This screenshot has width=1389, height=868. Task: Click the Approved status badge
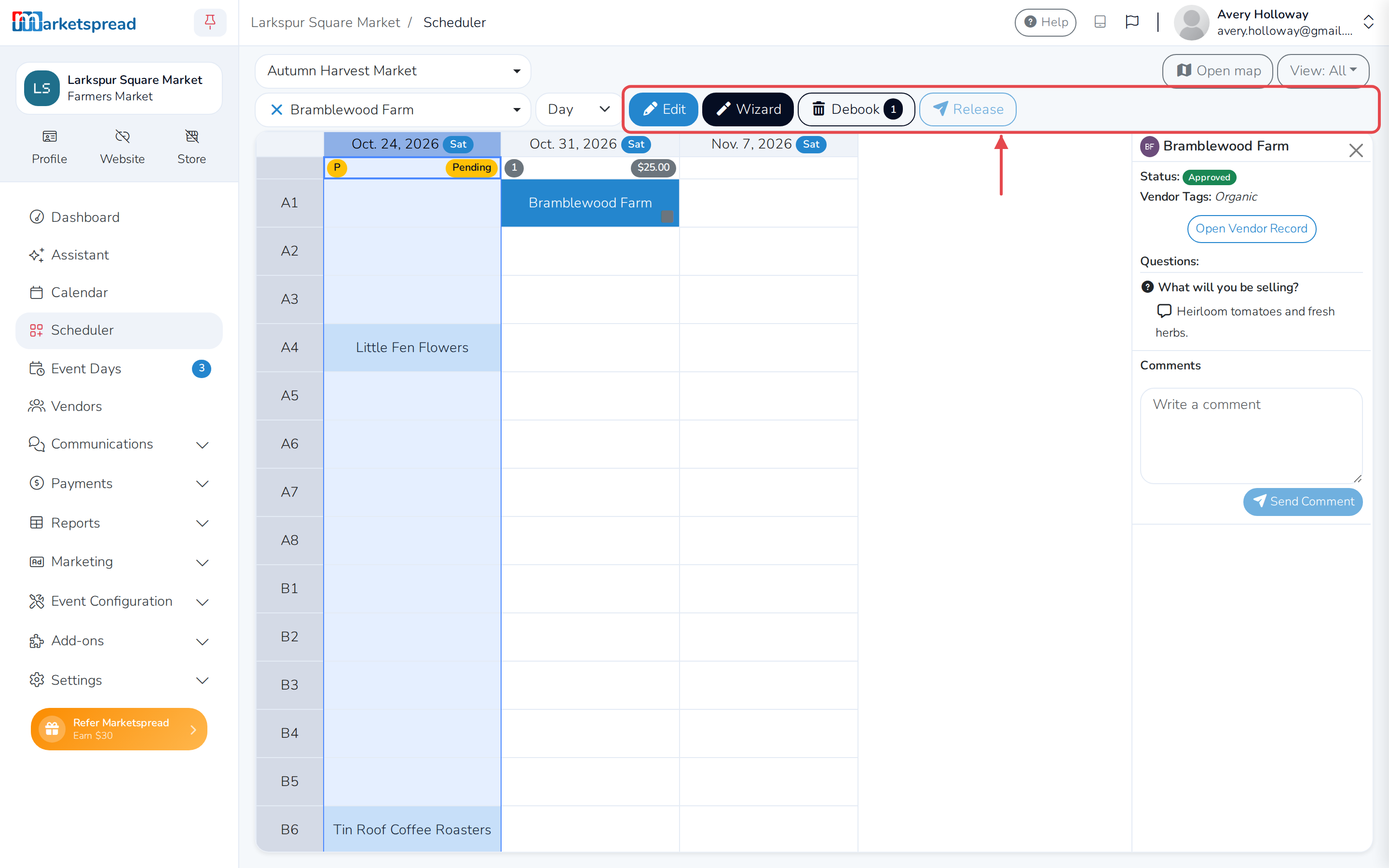click(1209, 177)
